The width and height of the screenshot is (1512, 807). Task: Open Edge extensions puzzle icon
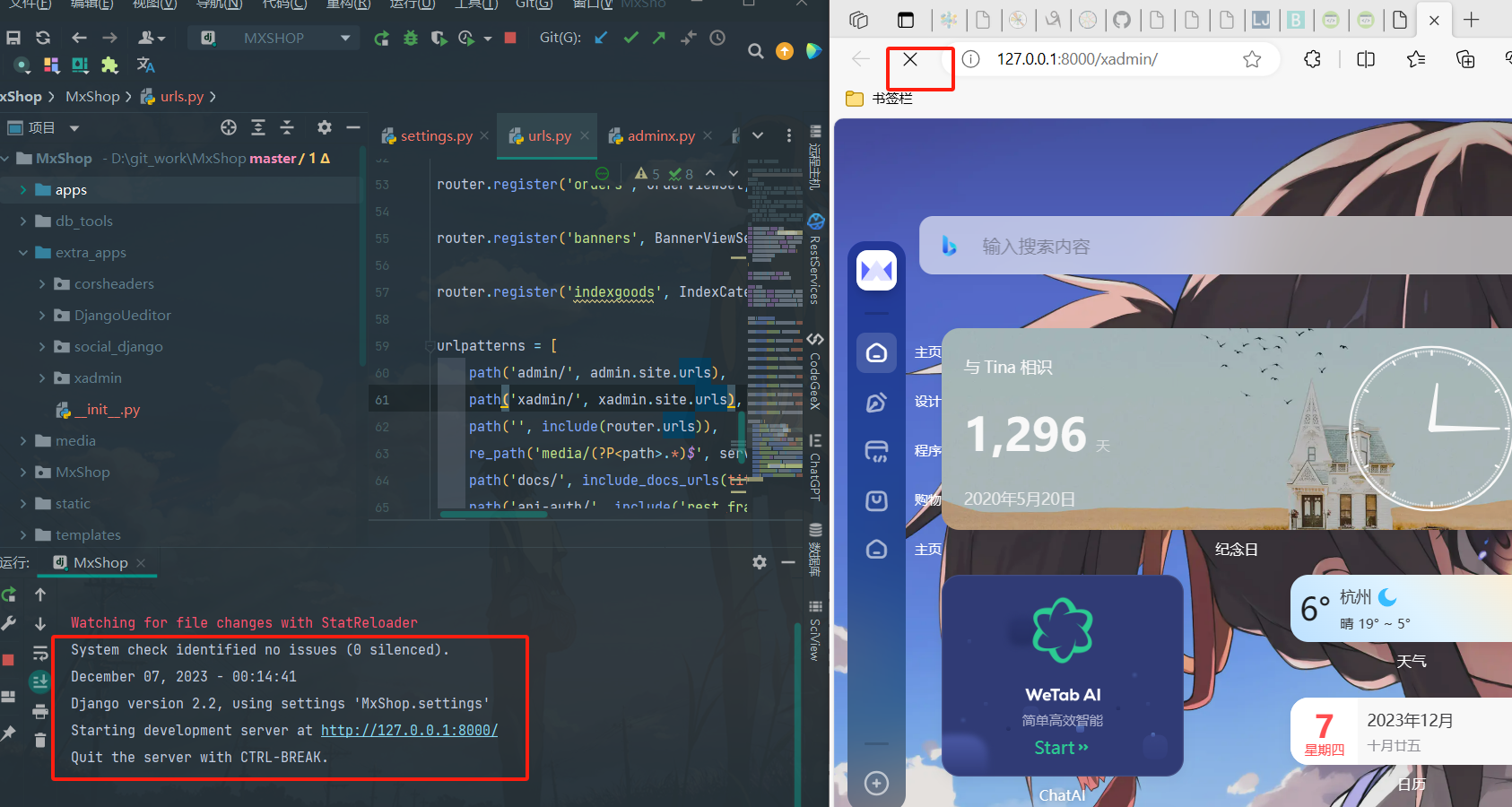1312,59
